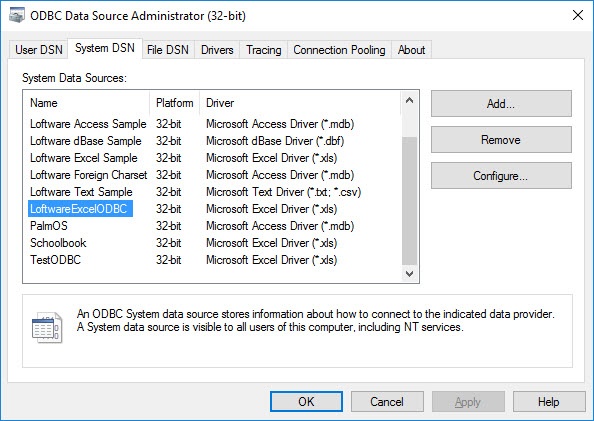Click the list scroll down arrow
This screenshot has height=421, width=594.
coord(409,274)
